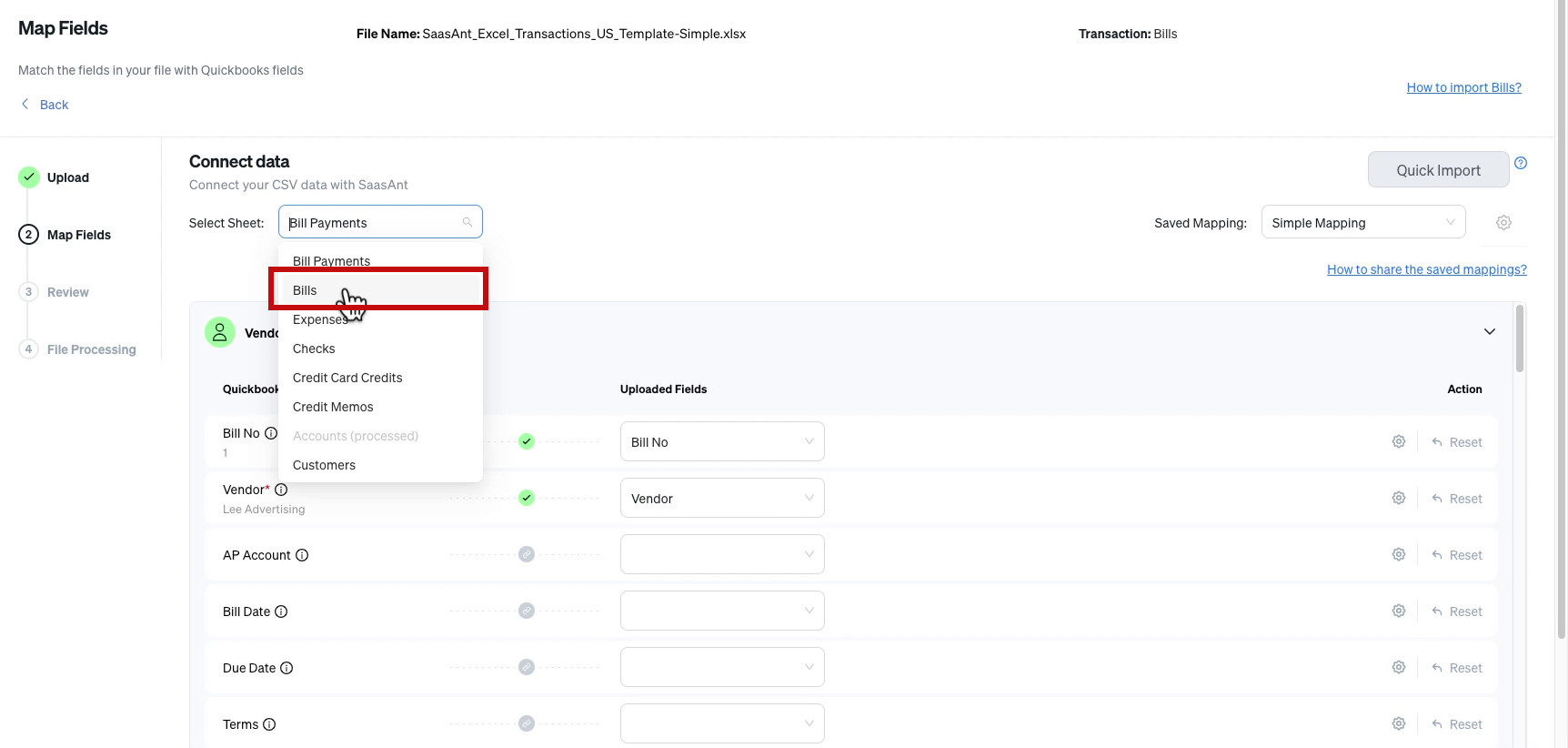Click green mapped checkmark for Vendor row
This screenshot has width=1568, height=748.
(527, 498)
